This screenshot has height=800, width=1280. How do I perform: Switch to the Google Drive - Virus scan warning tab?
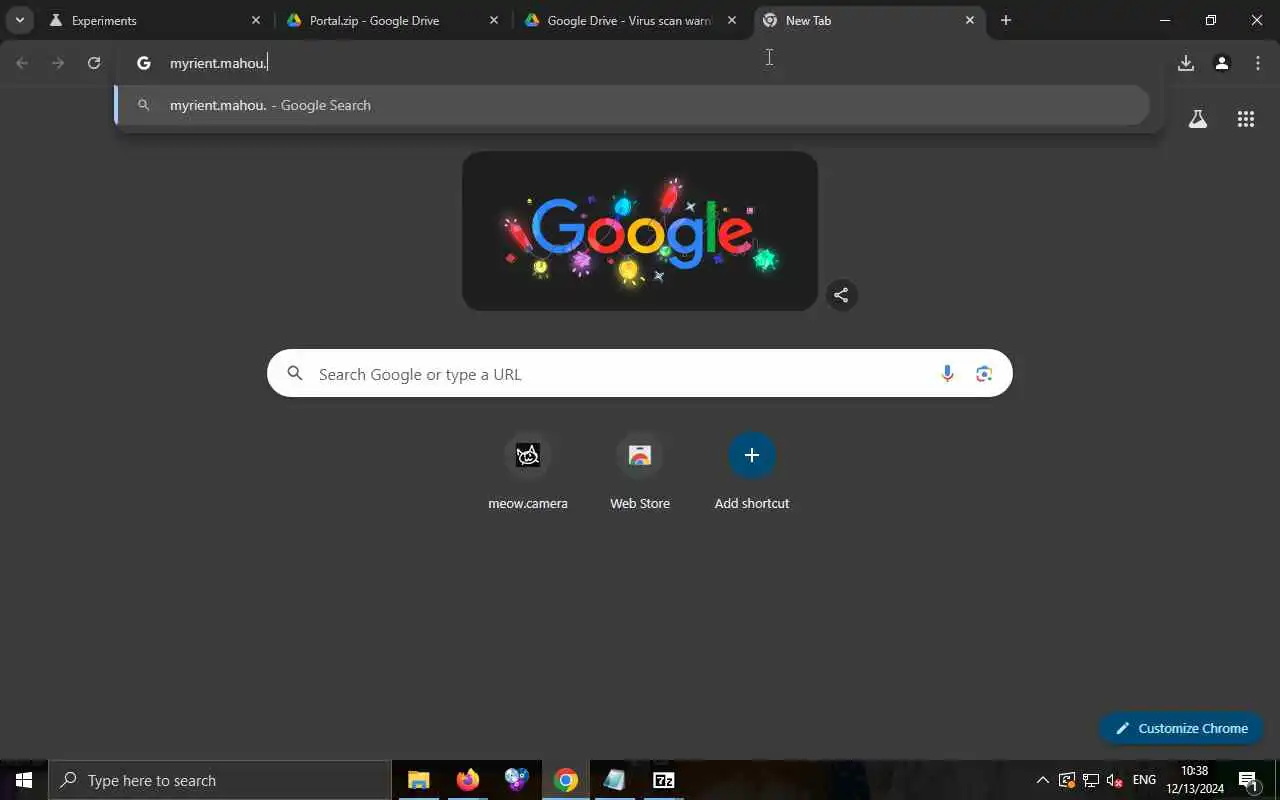pos(631,20)
